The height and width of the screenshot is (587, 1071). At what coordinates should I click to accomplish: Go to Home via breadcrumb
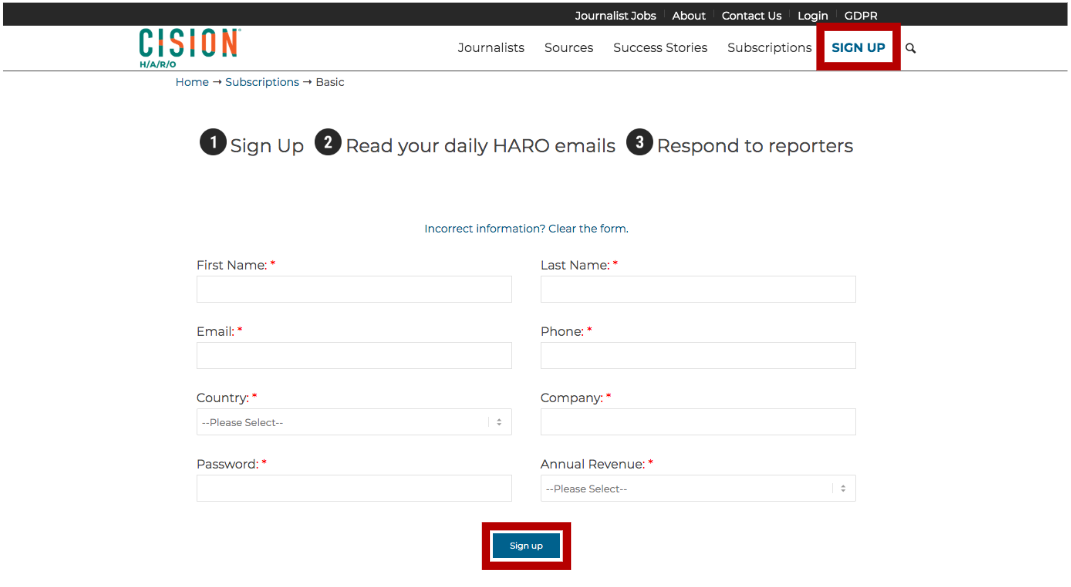pos(192,82)
